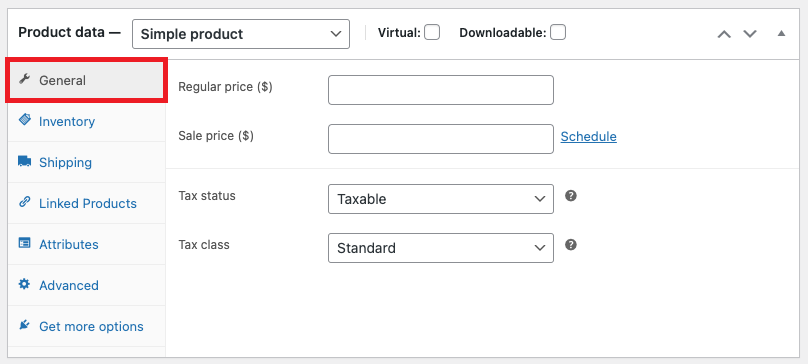
Task: Focus the Sale price input field
Action: pyautogui.click(x=441, y=139)
